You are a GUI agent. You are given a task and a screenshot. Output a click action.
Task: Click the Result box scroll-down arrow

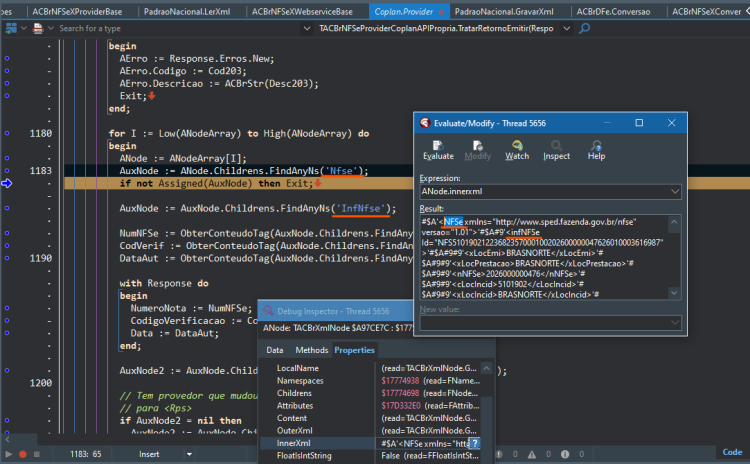(674, 292)
